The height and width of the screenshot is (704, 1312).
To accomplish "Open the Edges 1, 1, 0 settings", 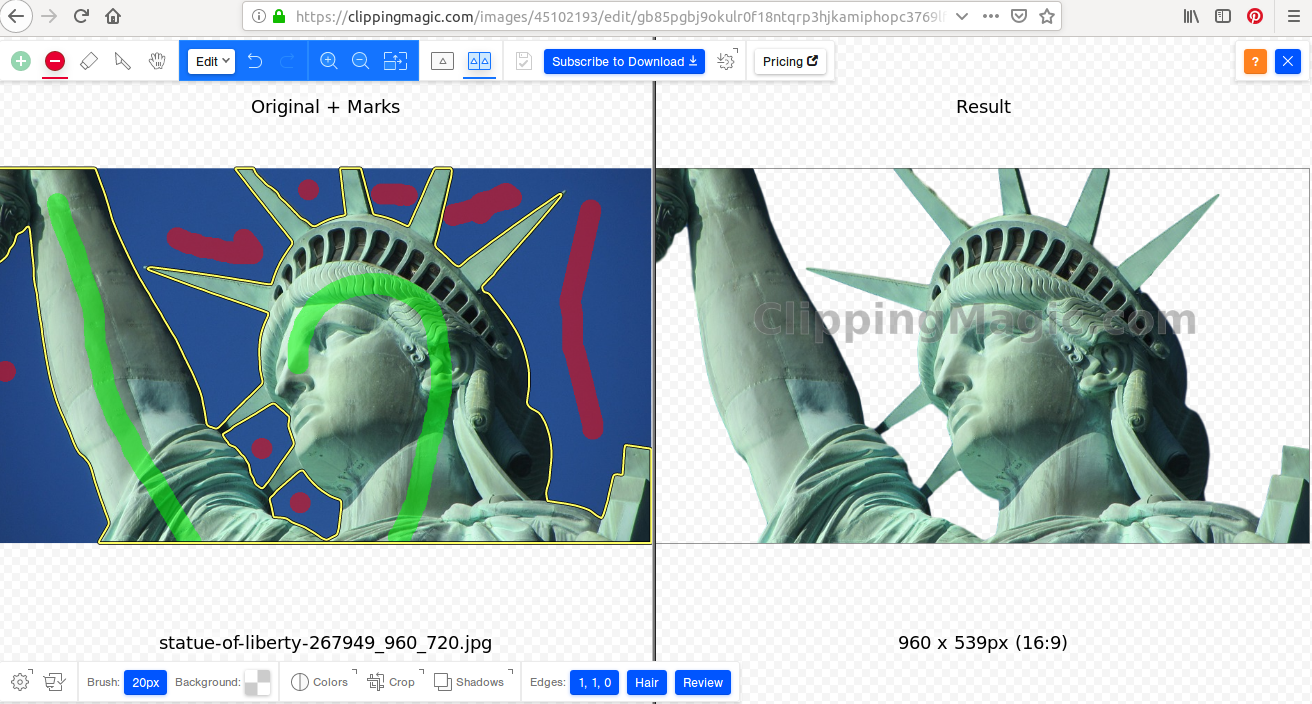I will coord(595,682).
